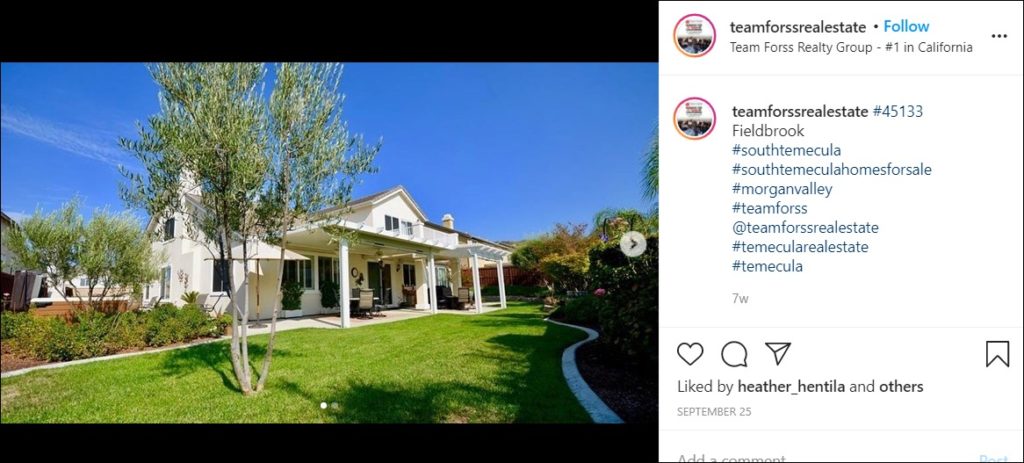Open the teamforssrealestate header username

point(797,27)
